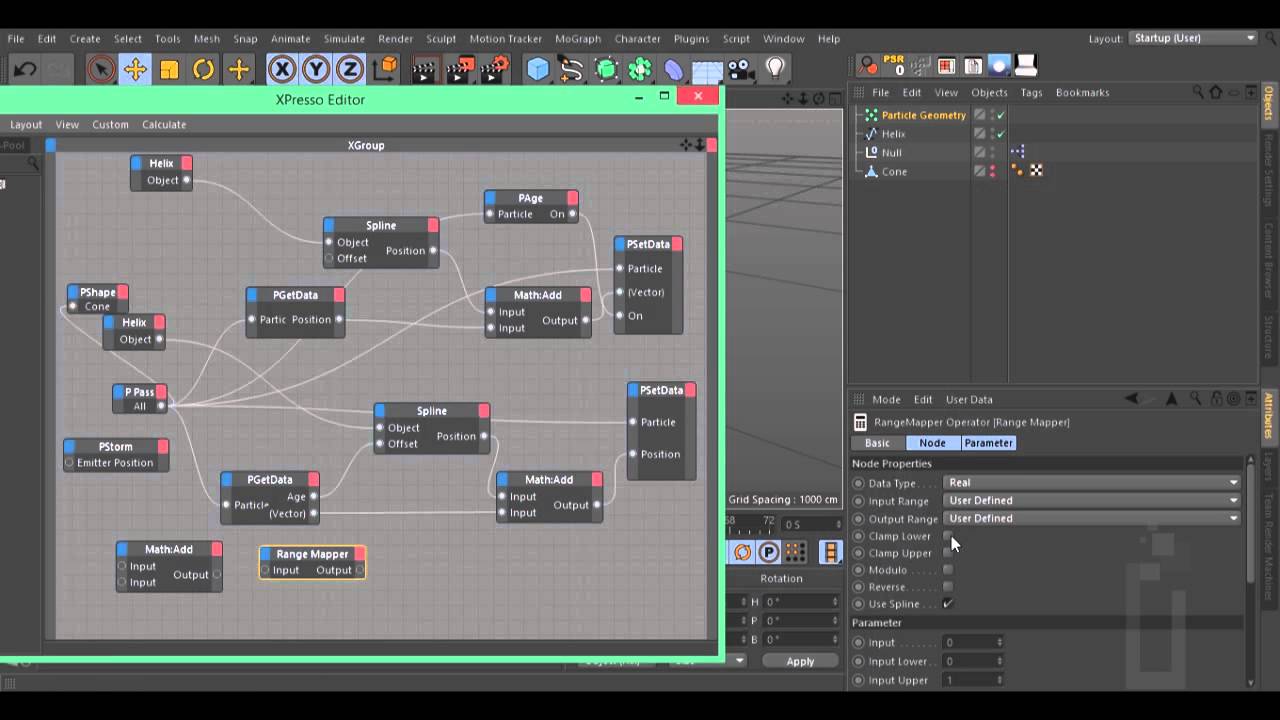Toggle the Y axis lock
This screenshot has width=1280, height=720.
tap(316, 69)
